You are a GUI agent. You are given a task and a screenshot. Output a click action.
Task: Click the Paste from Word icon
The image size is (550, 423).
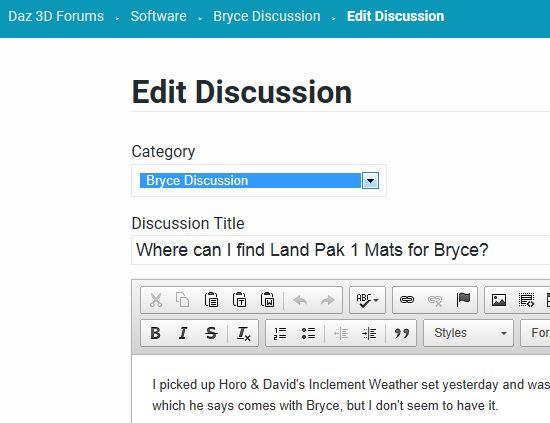tap(267, 300)
